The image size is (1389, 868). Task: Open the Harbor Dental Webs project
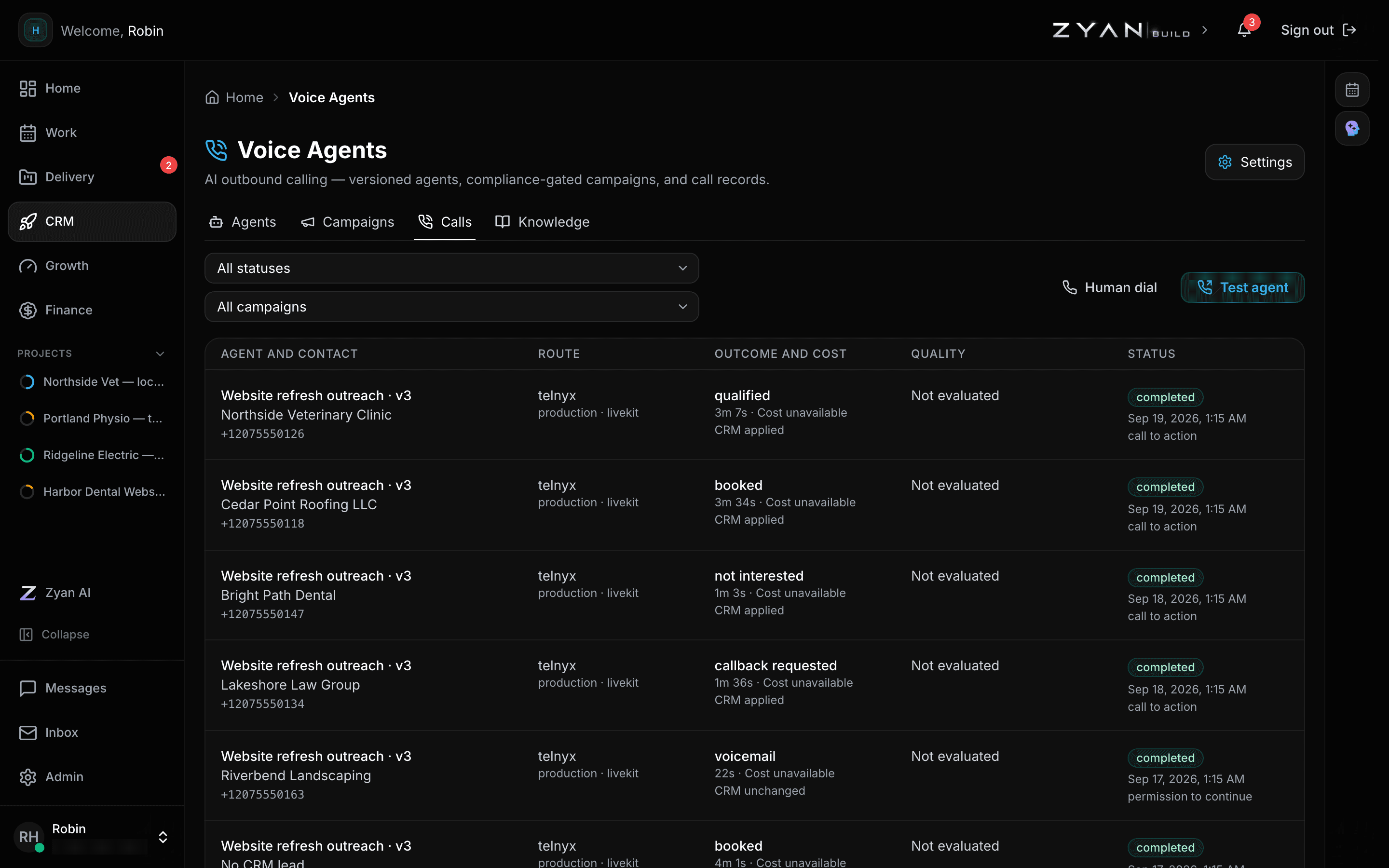click(92, 491)
